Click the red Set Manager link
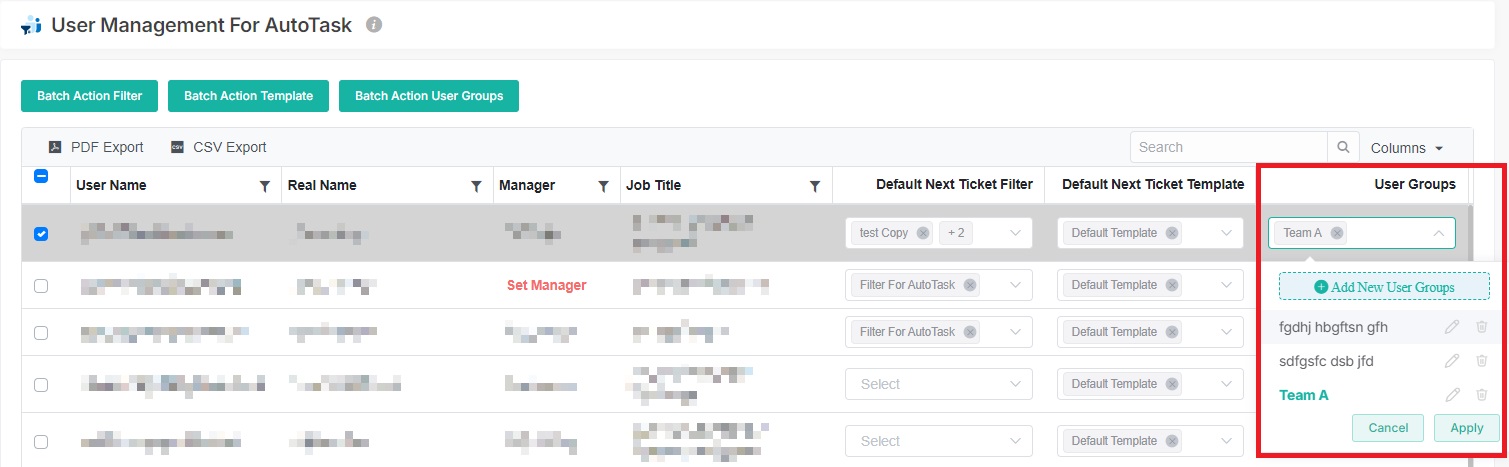 tap(547, 285)
